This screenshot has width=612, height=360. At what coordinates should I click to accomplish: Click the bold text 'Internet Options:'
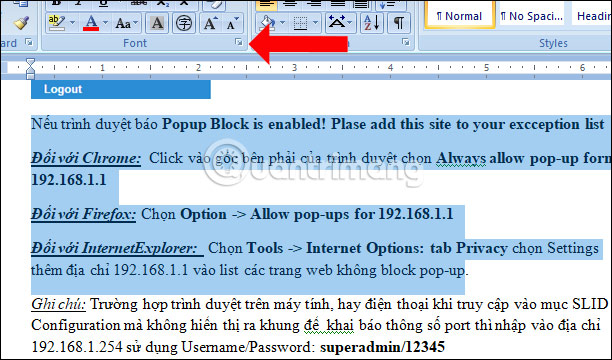(365, 248)
